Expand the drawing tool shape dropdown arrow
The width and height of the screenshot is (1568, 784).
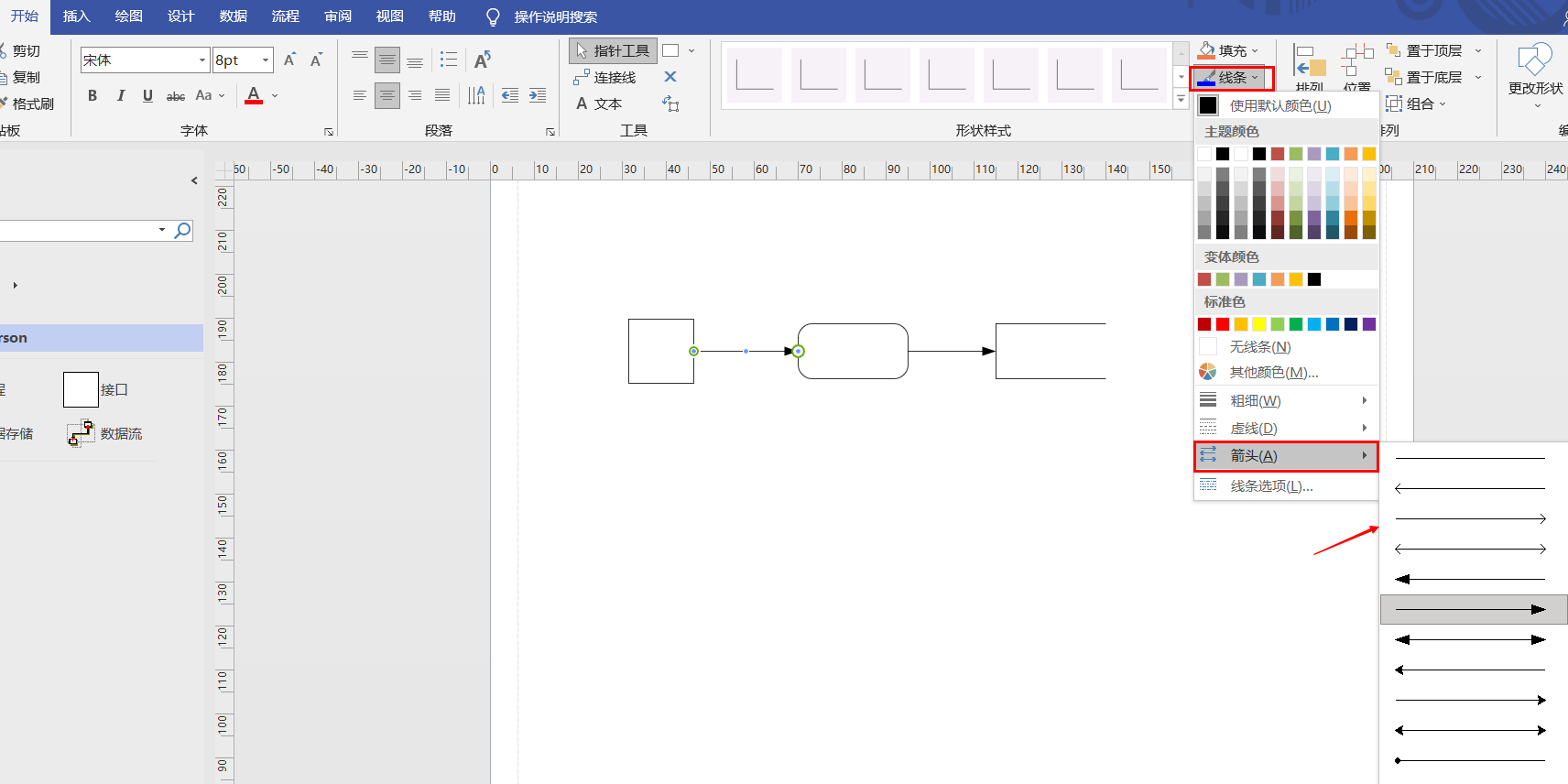[691, 51]
